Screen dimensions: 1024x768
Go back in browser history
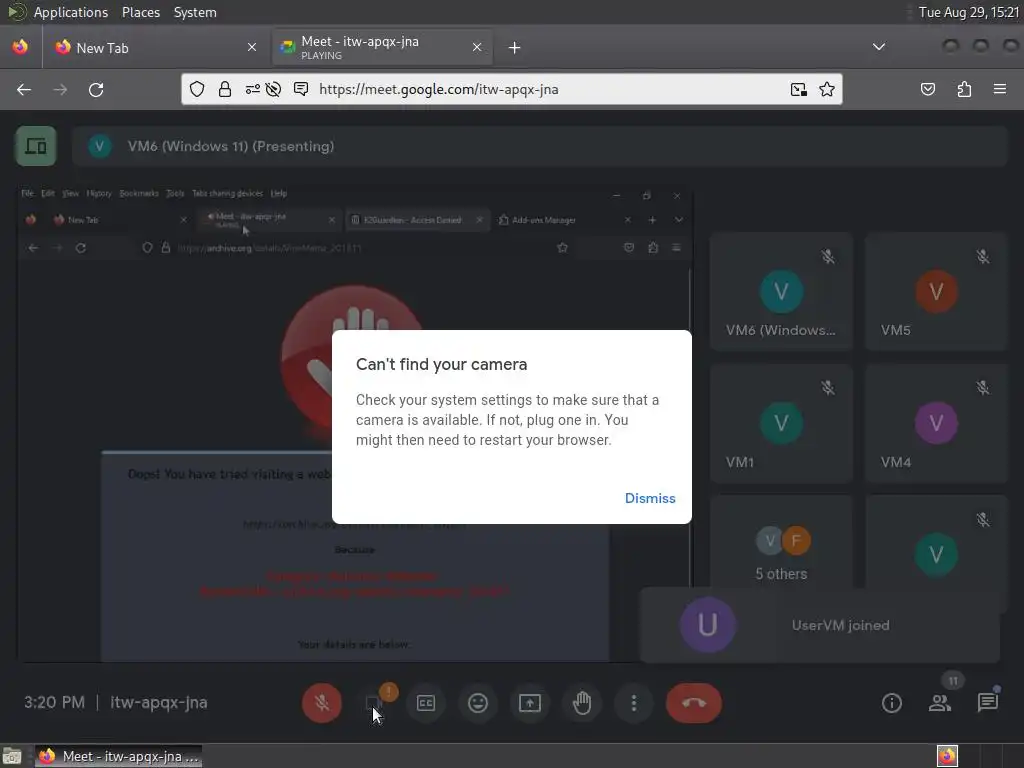coord(24,89)
